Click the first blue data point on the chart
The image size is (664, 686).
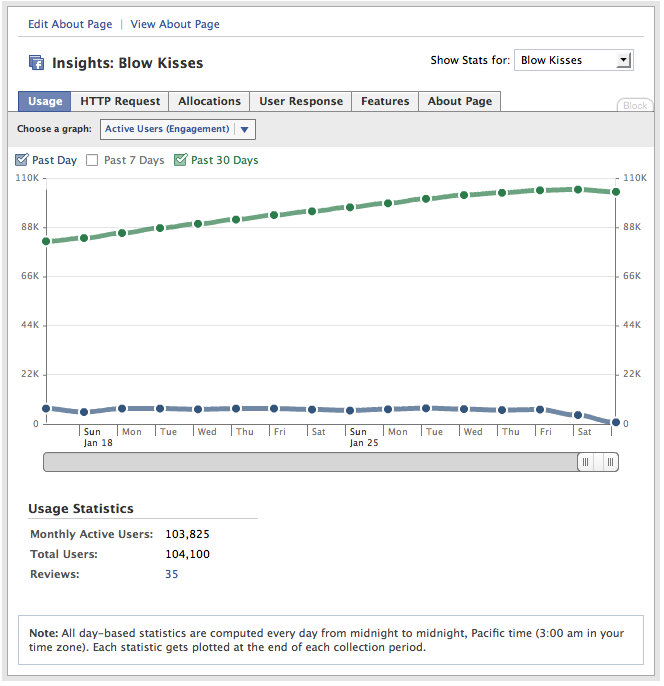pyautogui.click(x=46, y=408)
